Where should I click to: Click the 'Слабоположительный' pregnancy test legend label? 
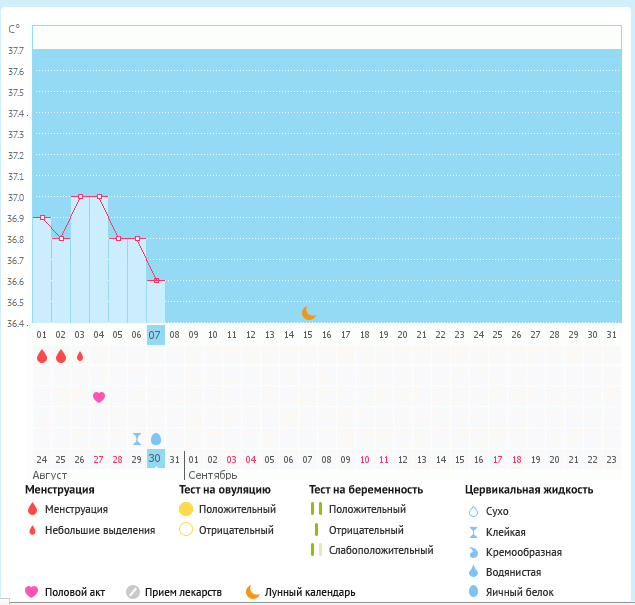tap(381, 550)
